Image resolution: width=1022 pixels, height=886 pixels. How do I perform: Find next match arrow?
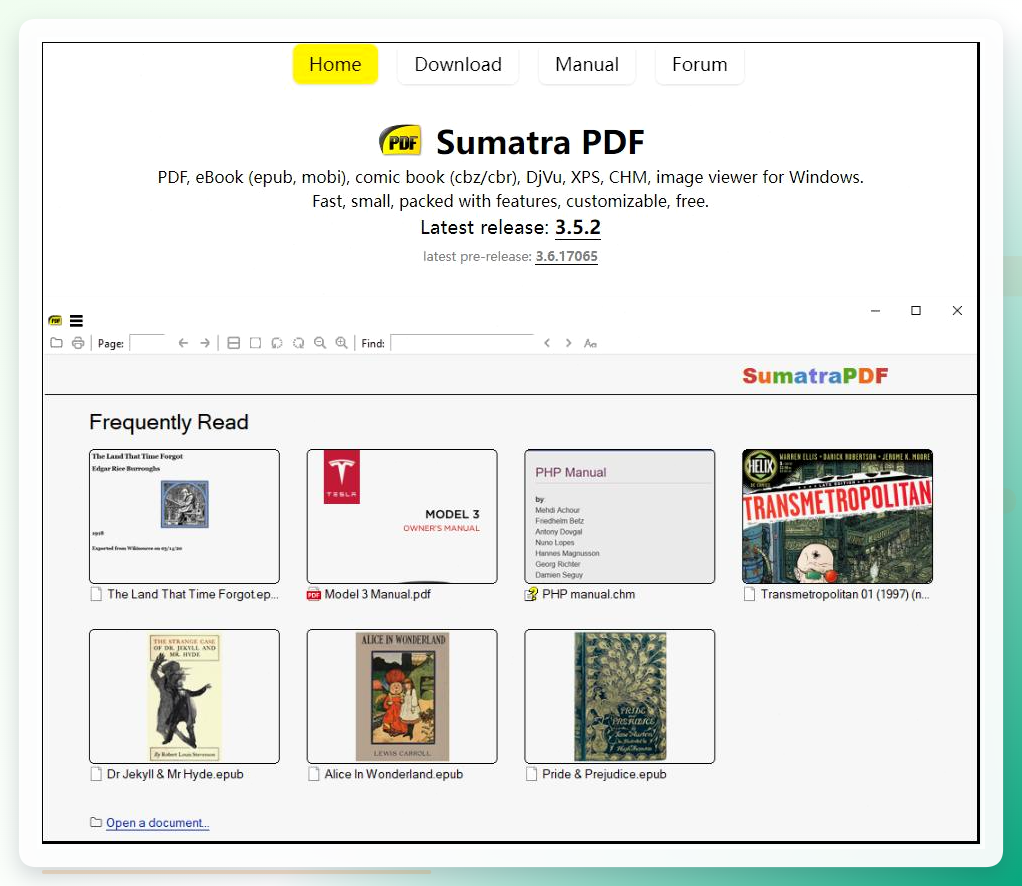[568, 343]
